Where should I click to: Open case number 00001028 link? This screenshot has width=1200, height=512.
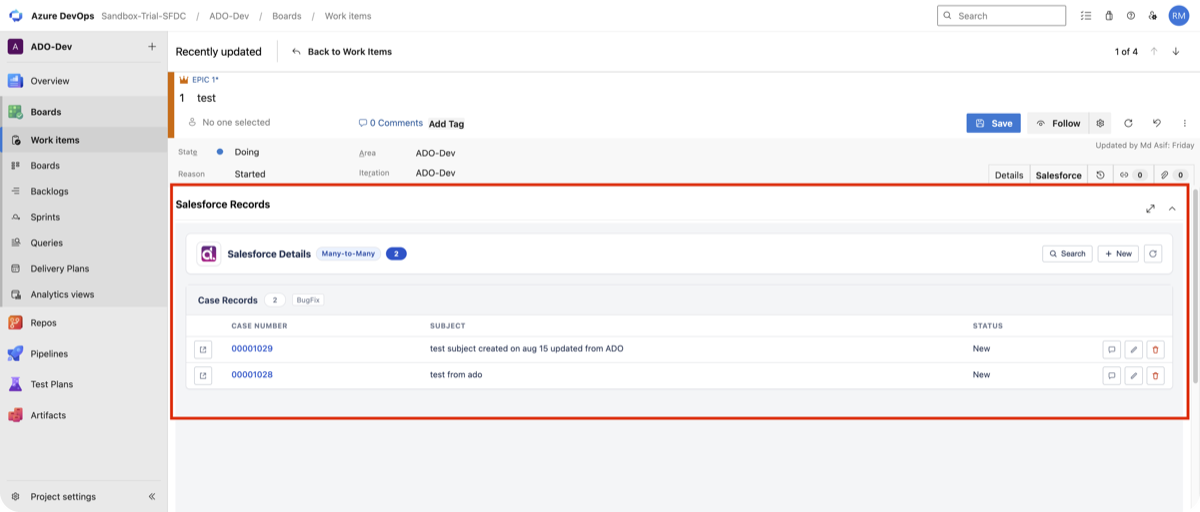click(x=252, y=375)
